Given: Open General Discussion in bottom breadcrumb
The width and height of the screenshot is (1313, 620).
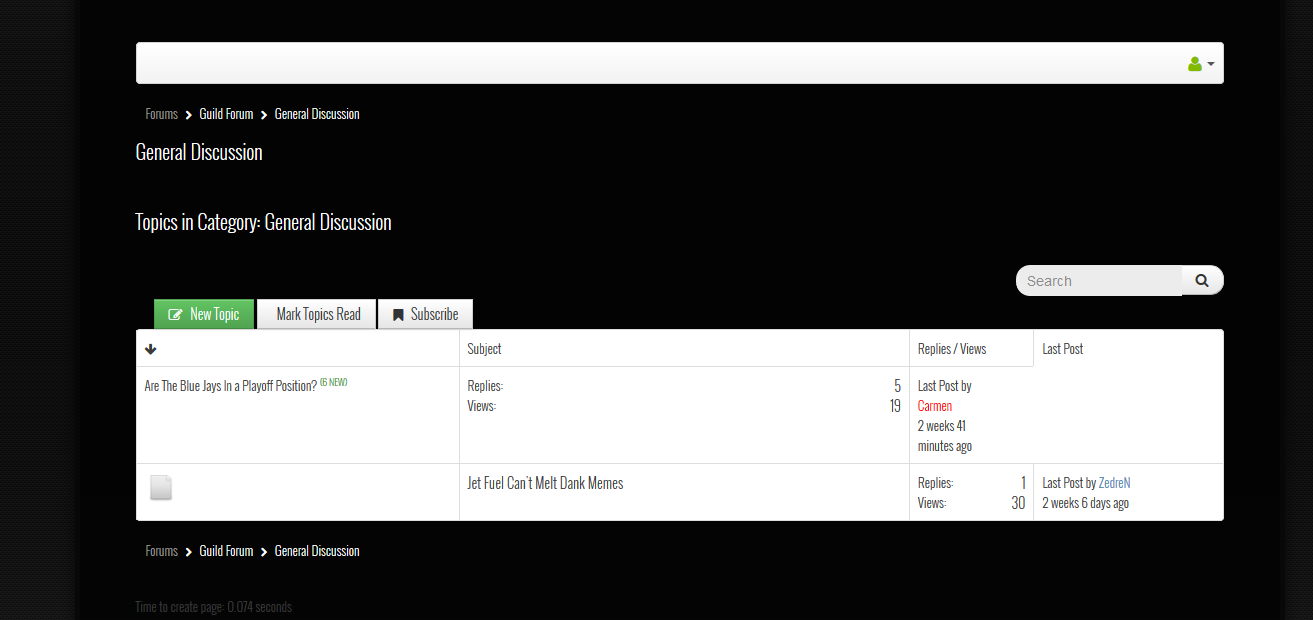Looking at the screenshot, I should [317, 551].
